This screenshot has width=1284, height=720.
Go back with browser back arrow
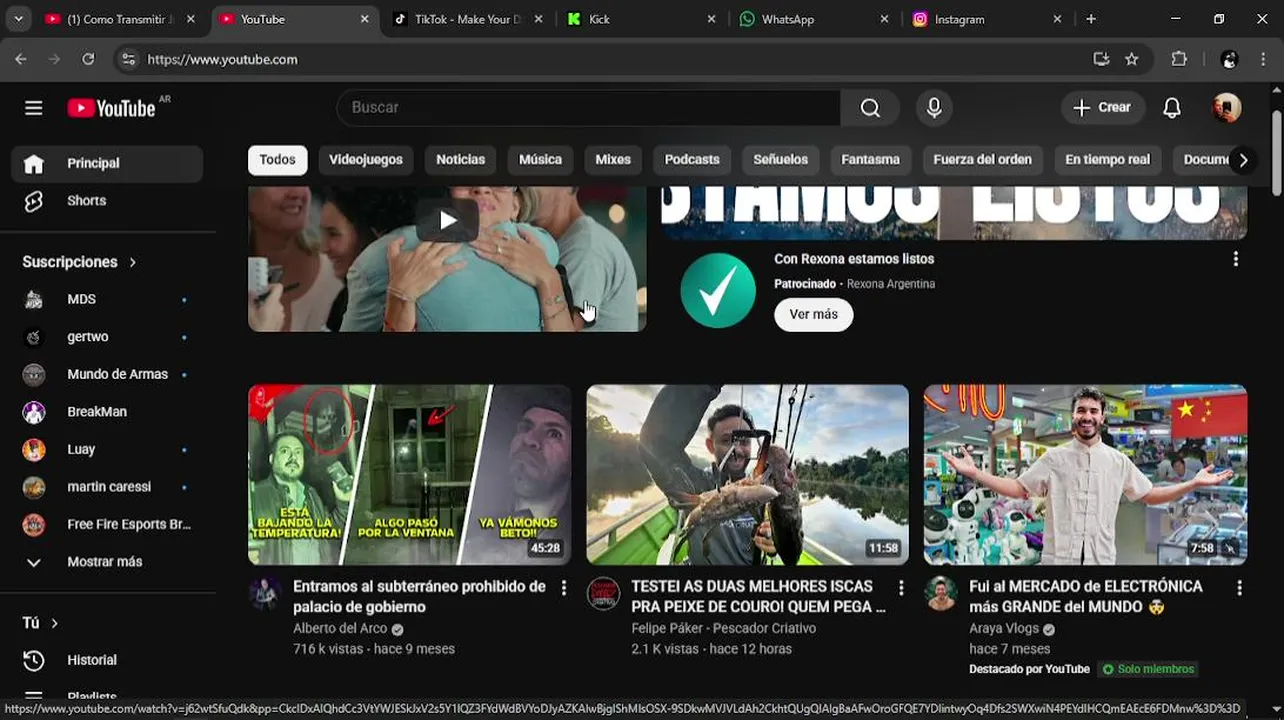(21, 59)
